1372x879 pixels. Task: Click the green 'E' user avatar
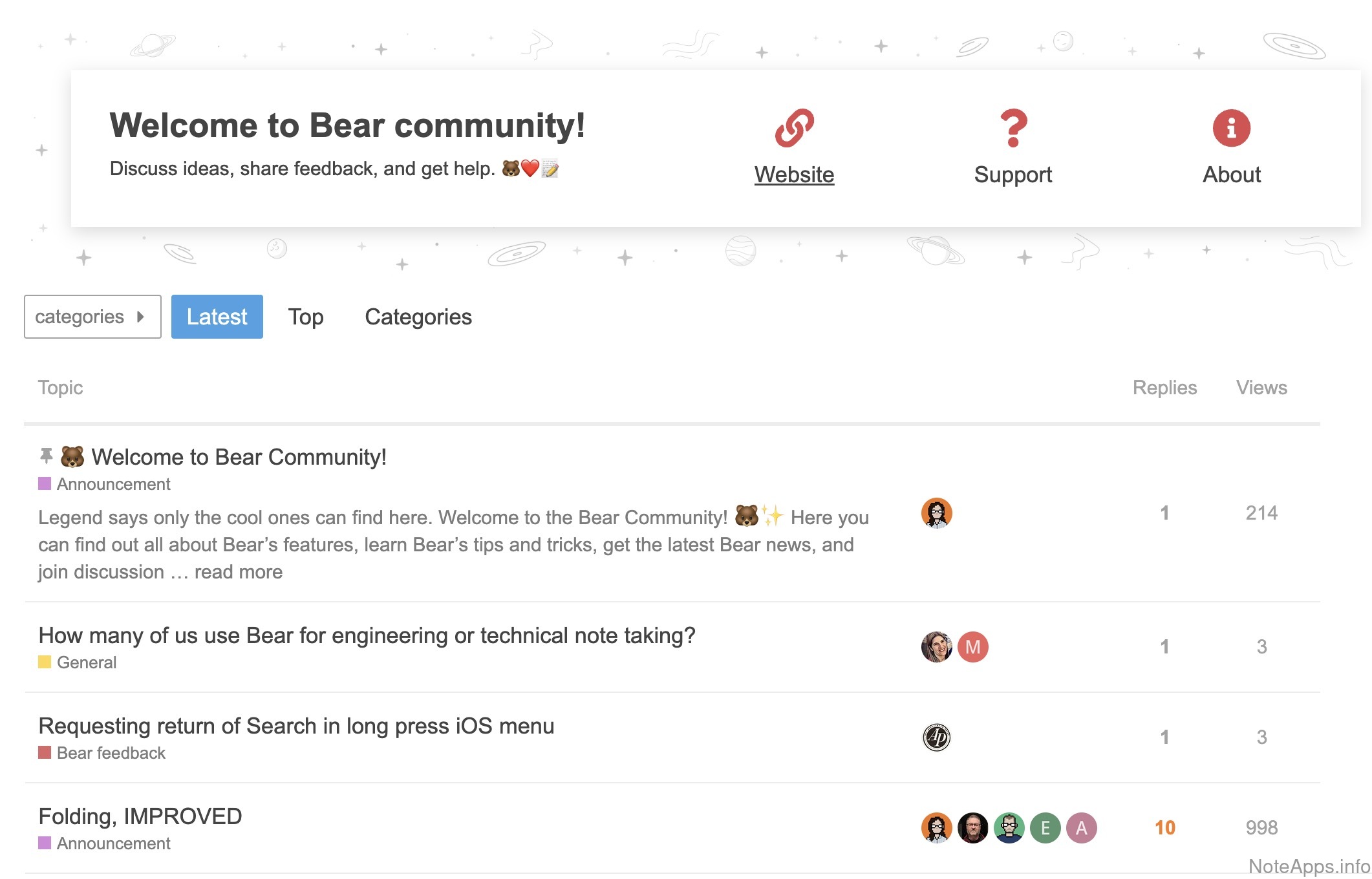click(x=1045, y=828)
